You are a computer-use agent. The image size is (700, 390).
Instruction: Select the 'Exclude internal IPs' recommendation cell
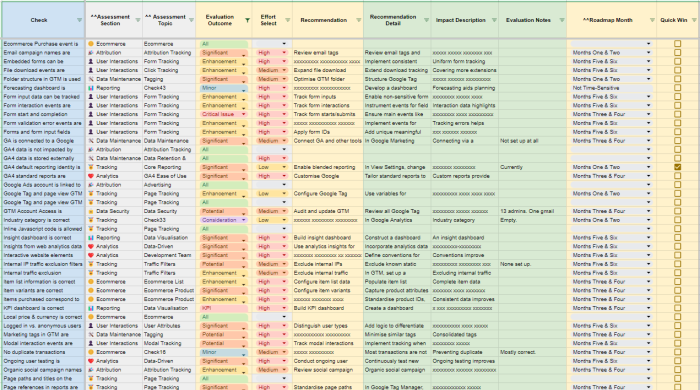[x=328, y=264]
